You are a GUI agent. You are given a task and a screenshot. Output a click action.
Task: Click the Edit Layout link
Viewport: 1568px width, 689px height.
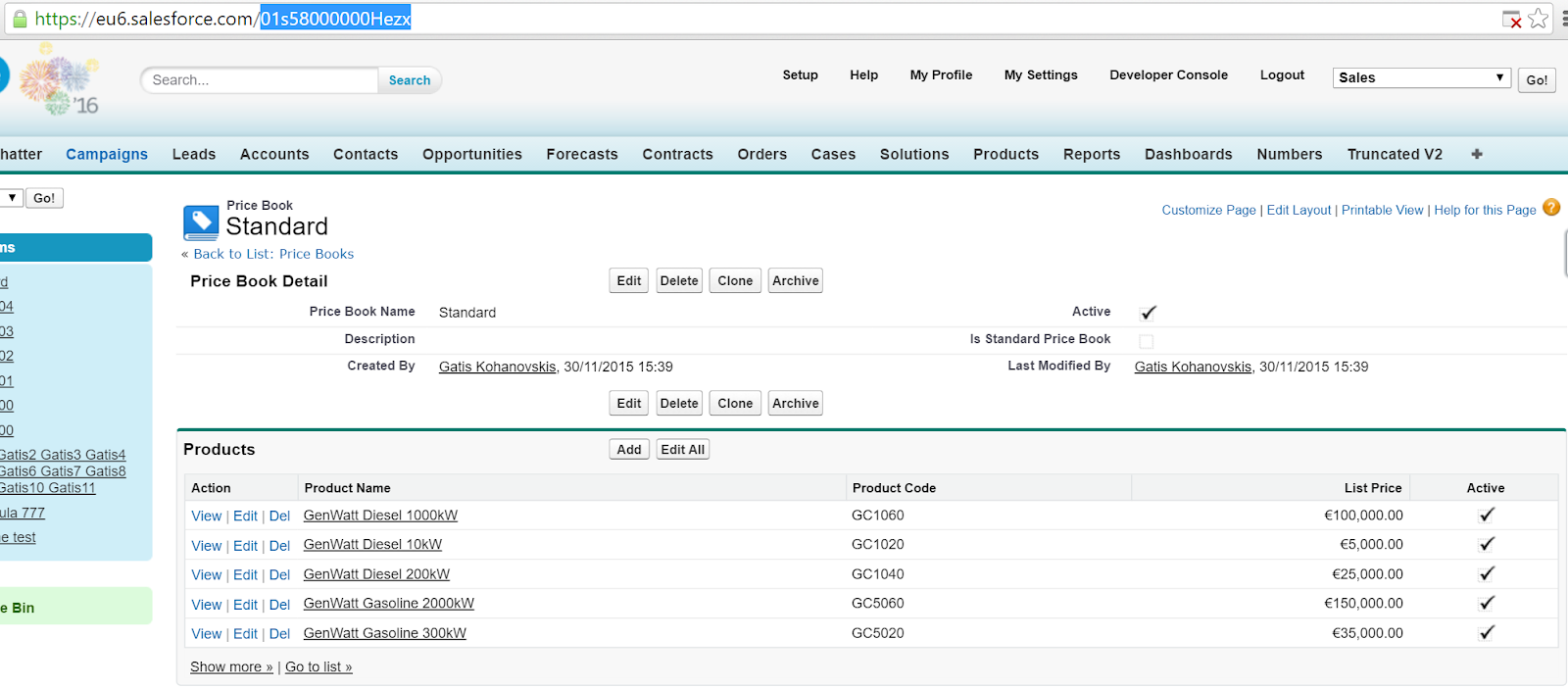click(1298, 210)
